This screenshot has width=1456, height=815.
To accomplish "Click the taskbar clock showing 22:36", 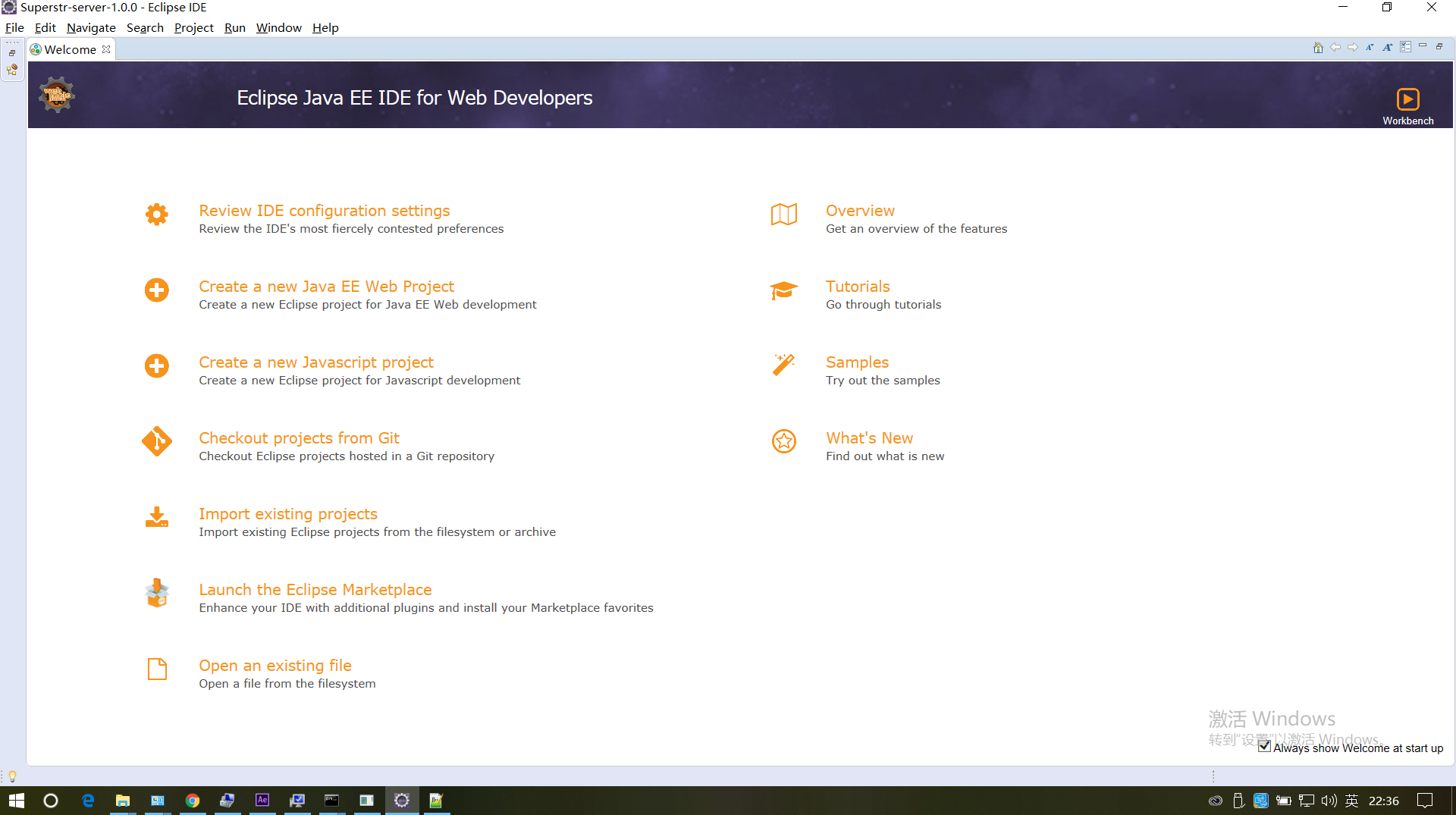I will tap(1384, 801).
